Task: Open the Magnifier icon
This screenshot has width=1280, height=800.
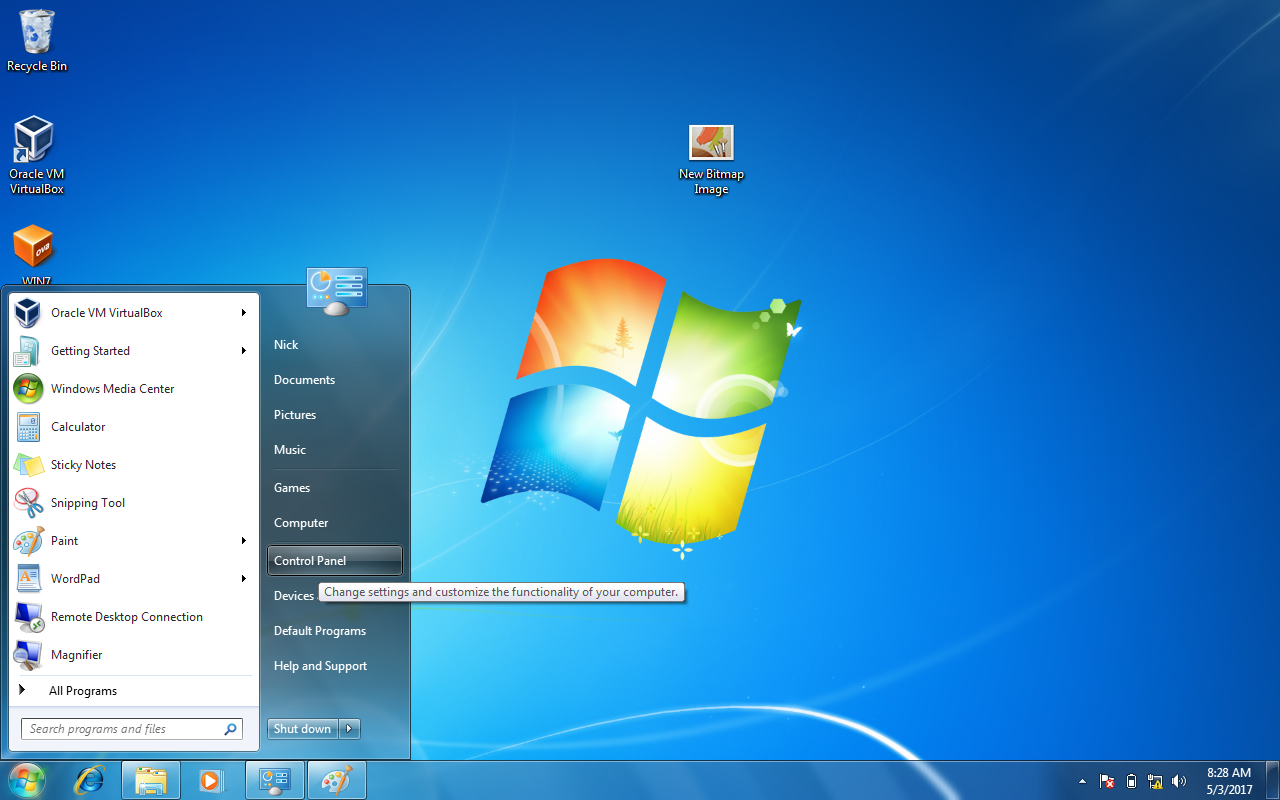Action: click(x=28, y=655)
